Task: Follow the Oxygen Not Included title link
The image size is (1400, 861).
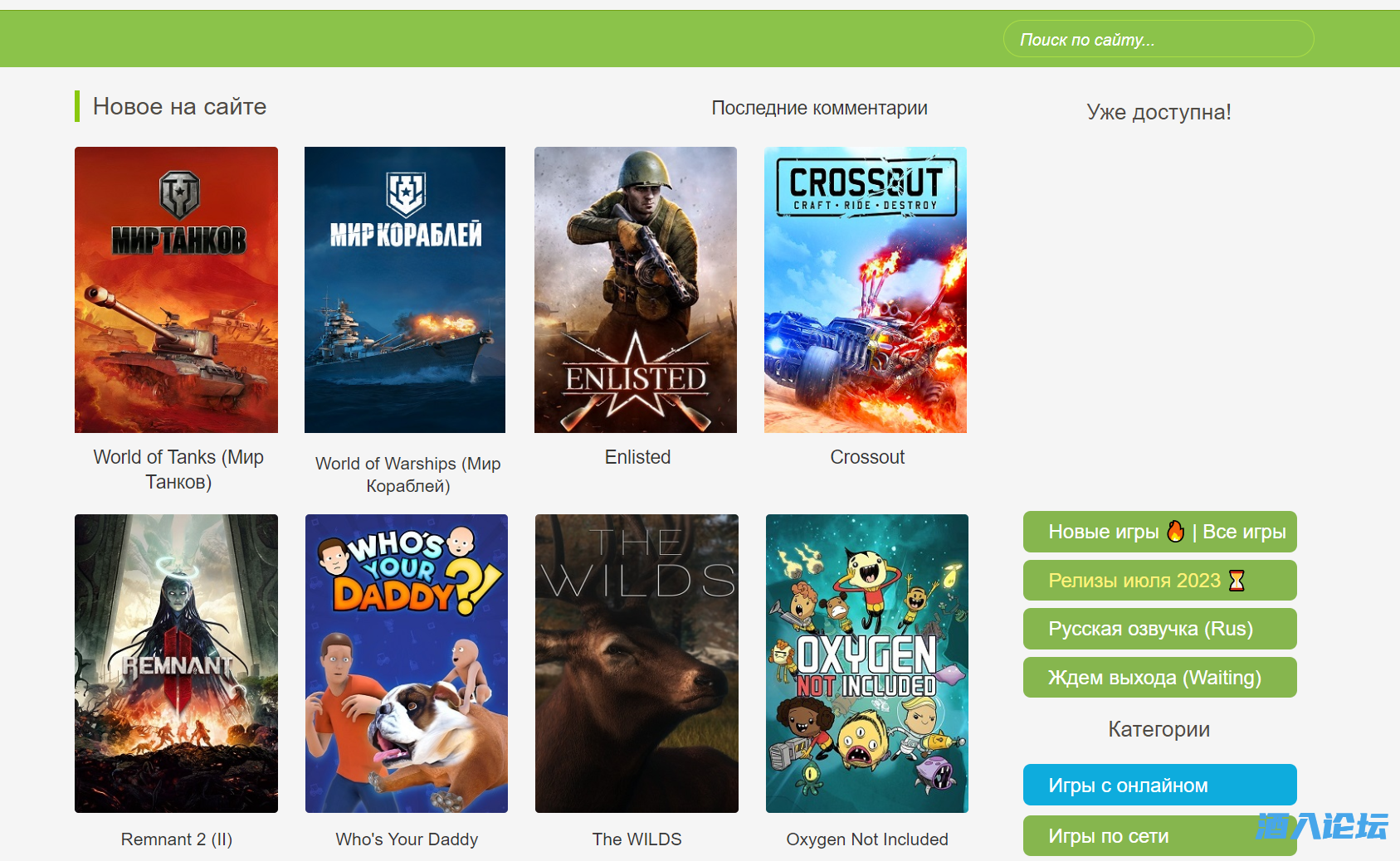Action: pyautogui.click(x=867, y=839)
